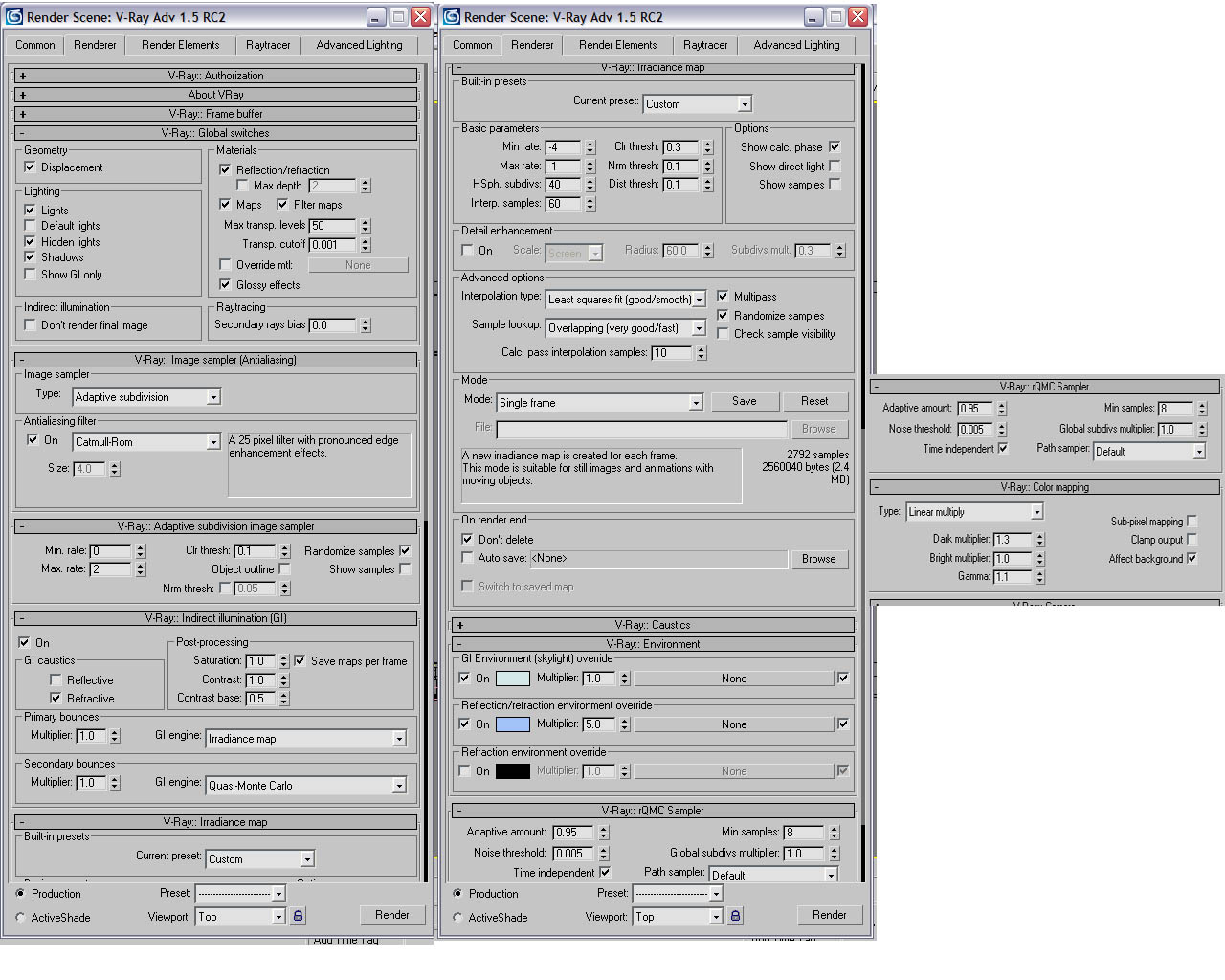Open Raytracer tab in left window

[268, 45]
